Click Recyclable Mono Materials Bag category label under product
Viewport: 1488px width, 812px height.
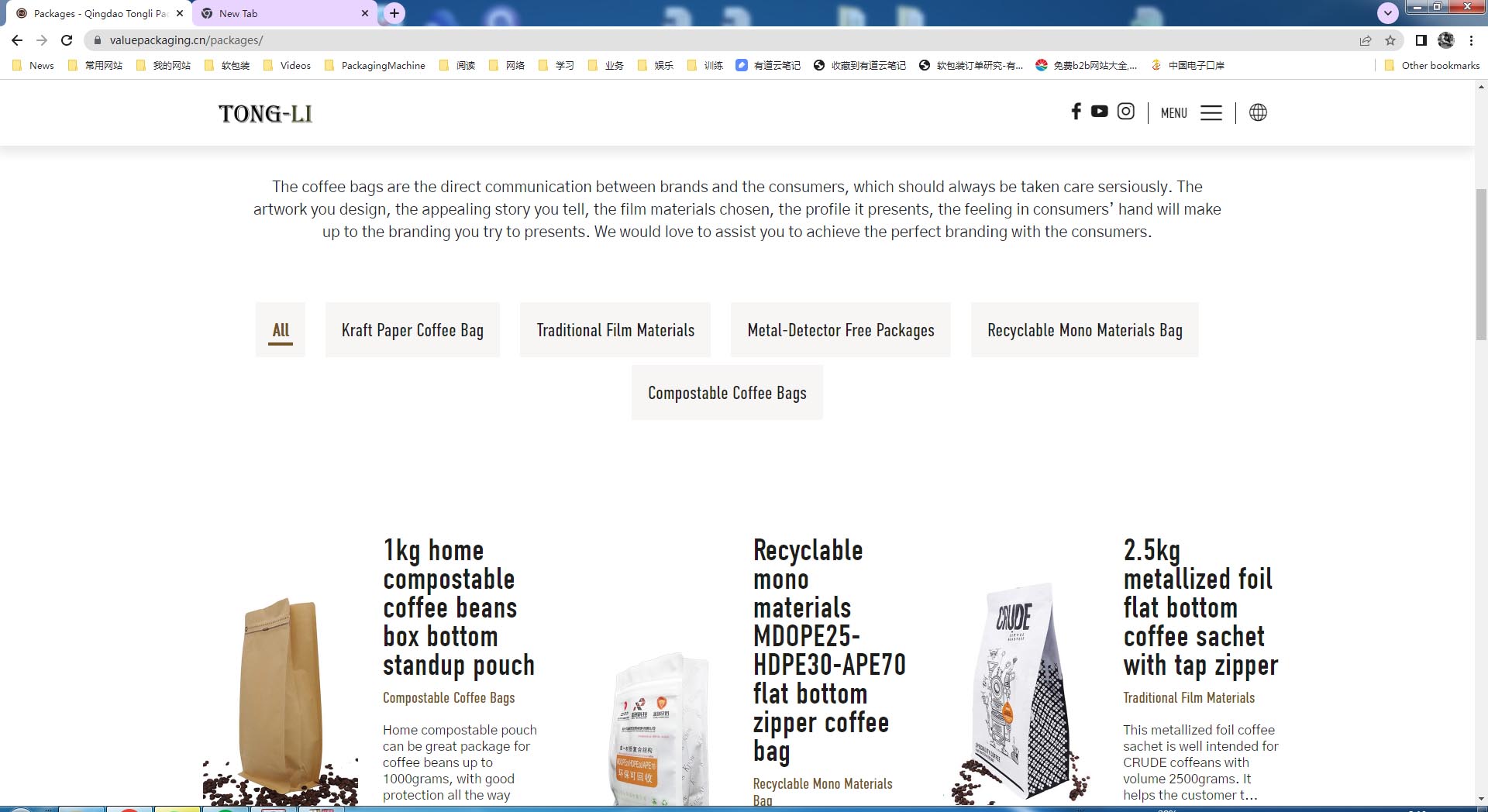(823, 792)
